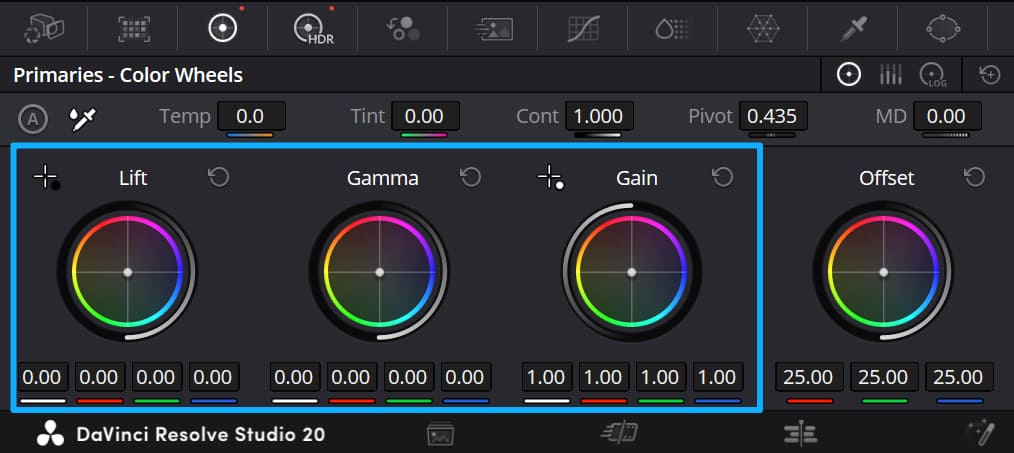Screen dimensions: 1014x453
Task: Click the Offset blue value field
Action: pyautogui.click(x=960, y=377)
